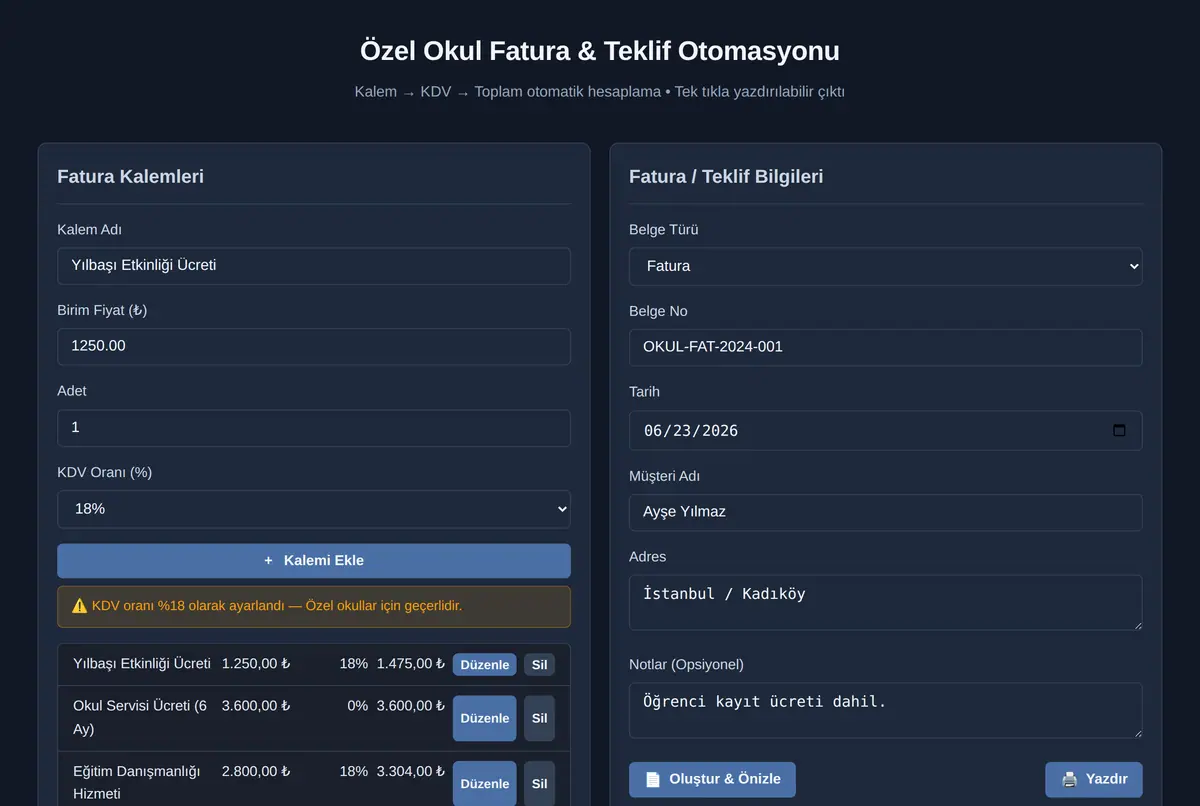Focus the Müşteri Adı field Ayşe Yılmaz
The image size is (1200, 806).
(885, 513)
